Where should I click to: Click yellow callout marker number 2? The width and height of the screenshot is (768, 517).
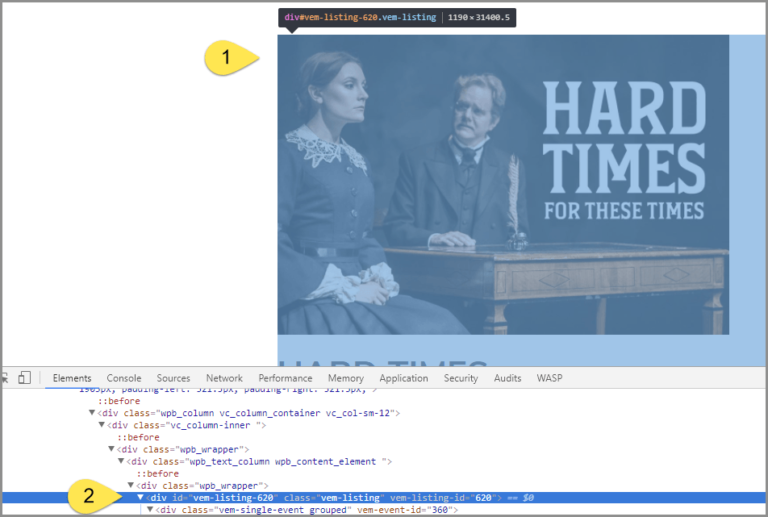click(90, 493)
